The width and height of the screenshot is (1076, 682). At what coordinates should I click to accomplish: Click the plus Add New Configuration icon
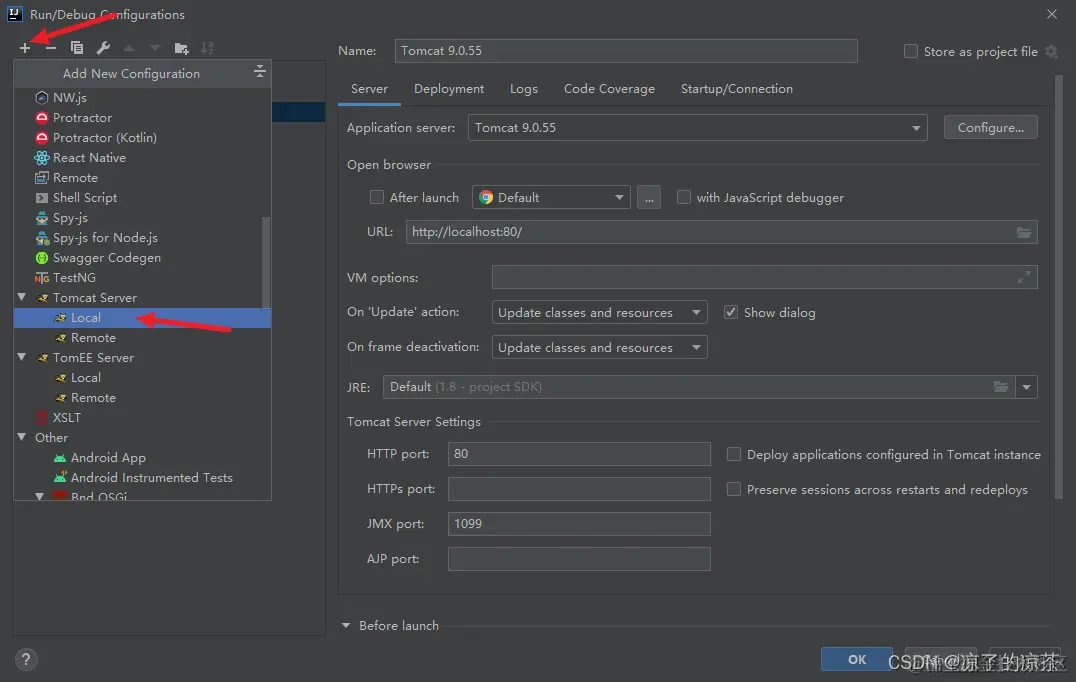click(x=25, y=48)
